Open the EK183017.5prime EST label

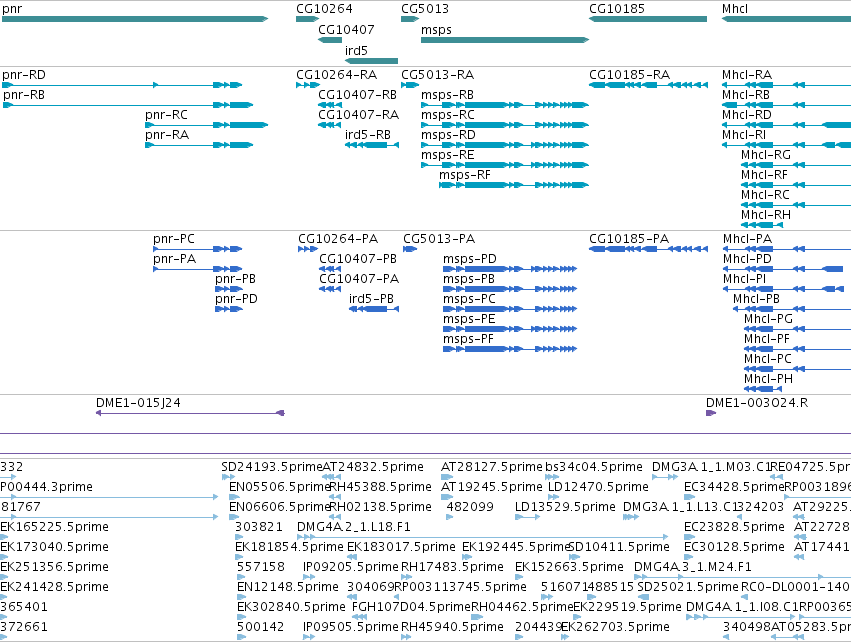(402, 548)
